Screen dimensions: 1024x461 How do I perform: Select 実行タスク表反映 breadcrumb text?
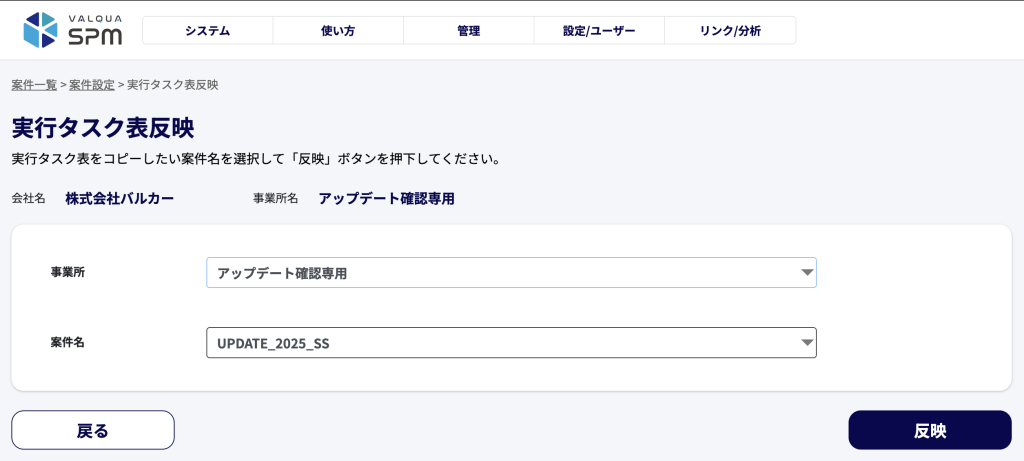[x=172, y=85]
